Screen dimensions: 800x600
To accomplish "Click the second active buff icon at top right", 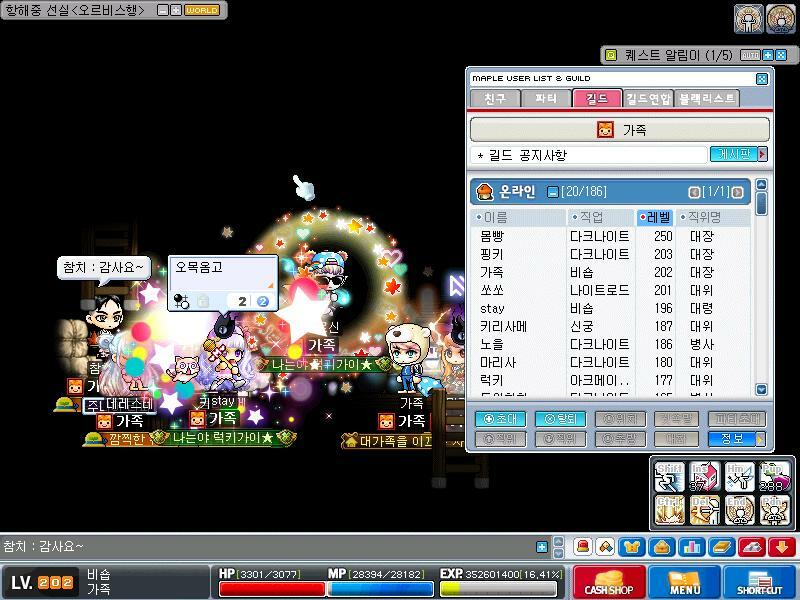I will pyautogui.click(x=781, y=19).
